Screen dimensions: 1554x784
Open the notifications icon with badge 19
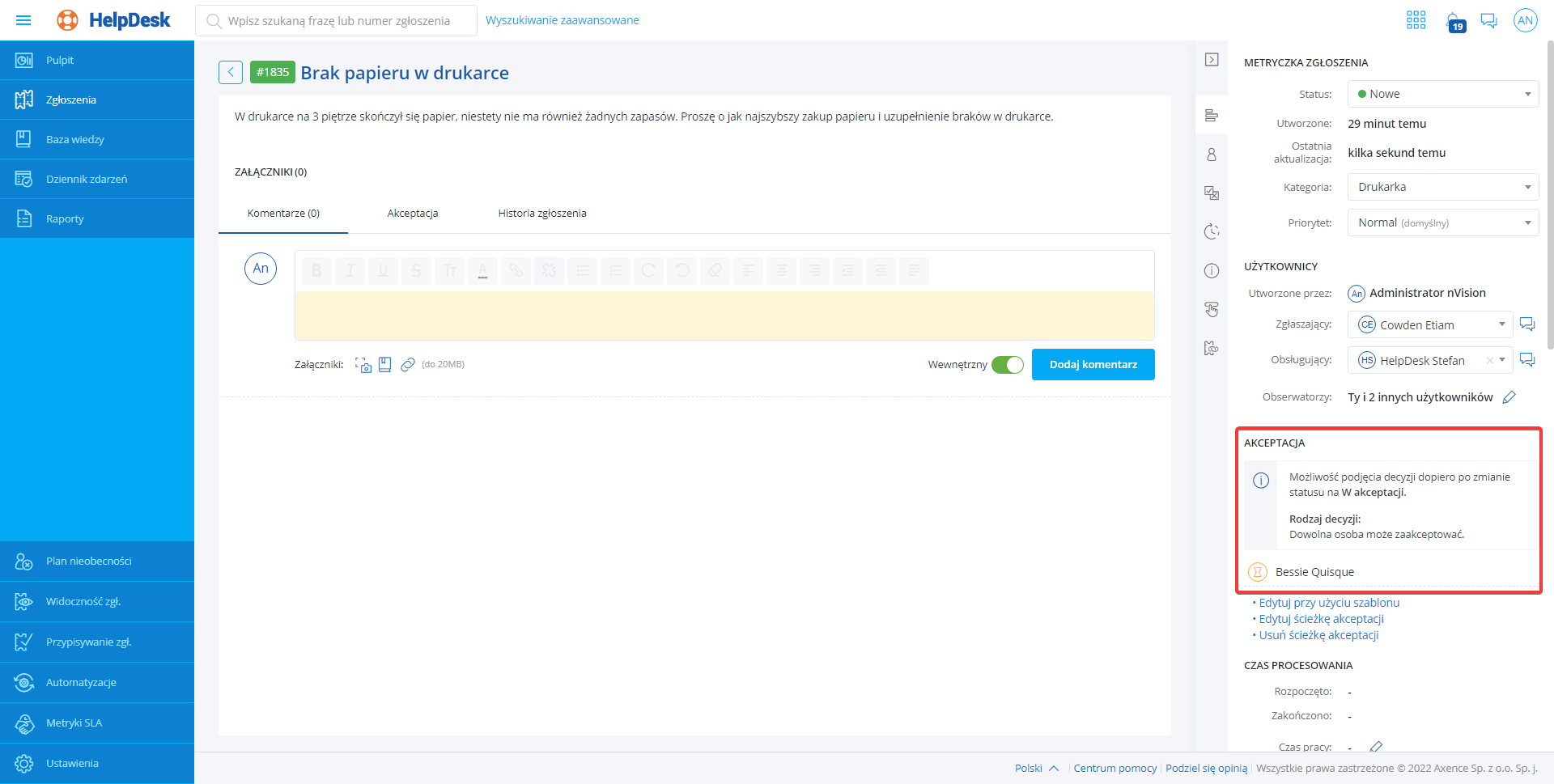(1454, 21)
